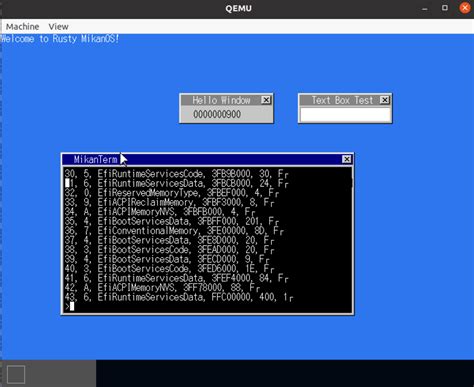Viewport: 474px width, 387px height.
Task: Click terminal row 33 EfiACPIReclaimMemory
Action: point(169,202)
